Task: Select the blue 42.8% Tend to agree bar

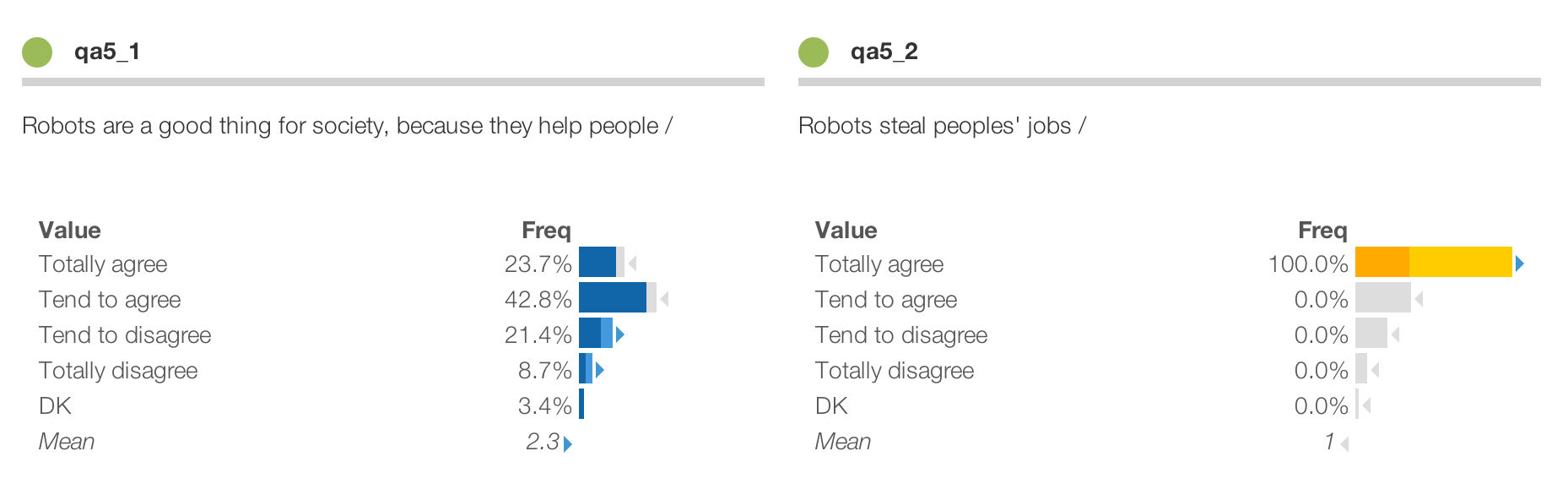Action: click(x=613, y=298)
